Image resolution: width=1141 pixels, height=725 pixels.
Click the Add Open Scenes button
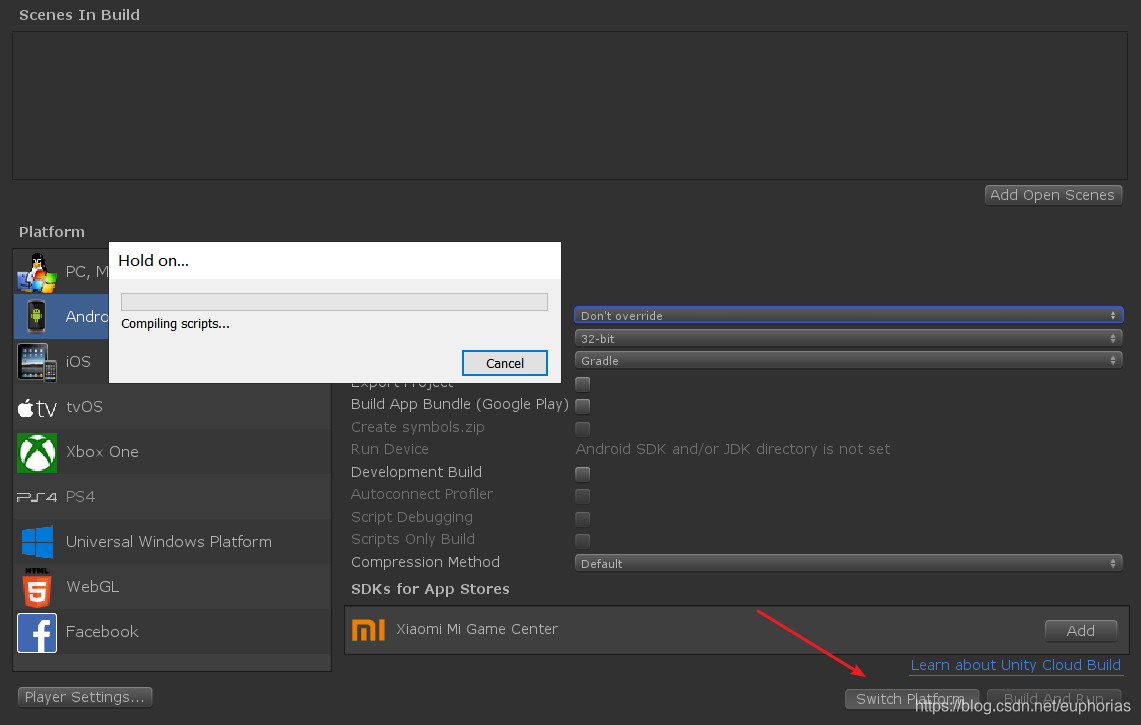(x=1053, y=195)
